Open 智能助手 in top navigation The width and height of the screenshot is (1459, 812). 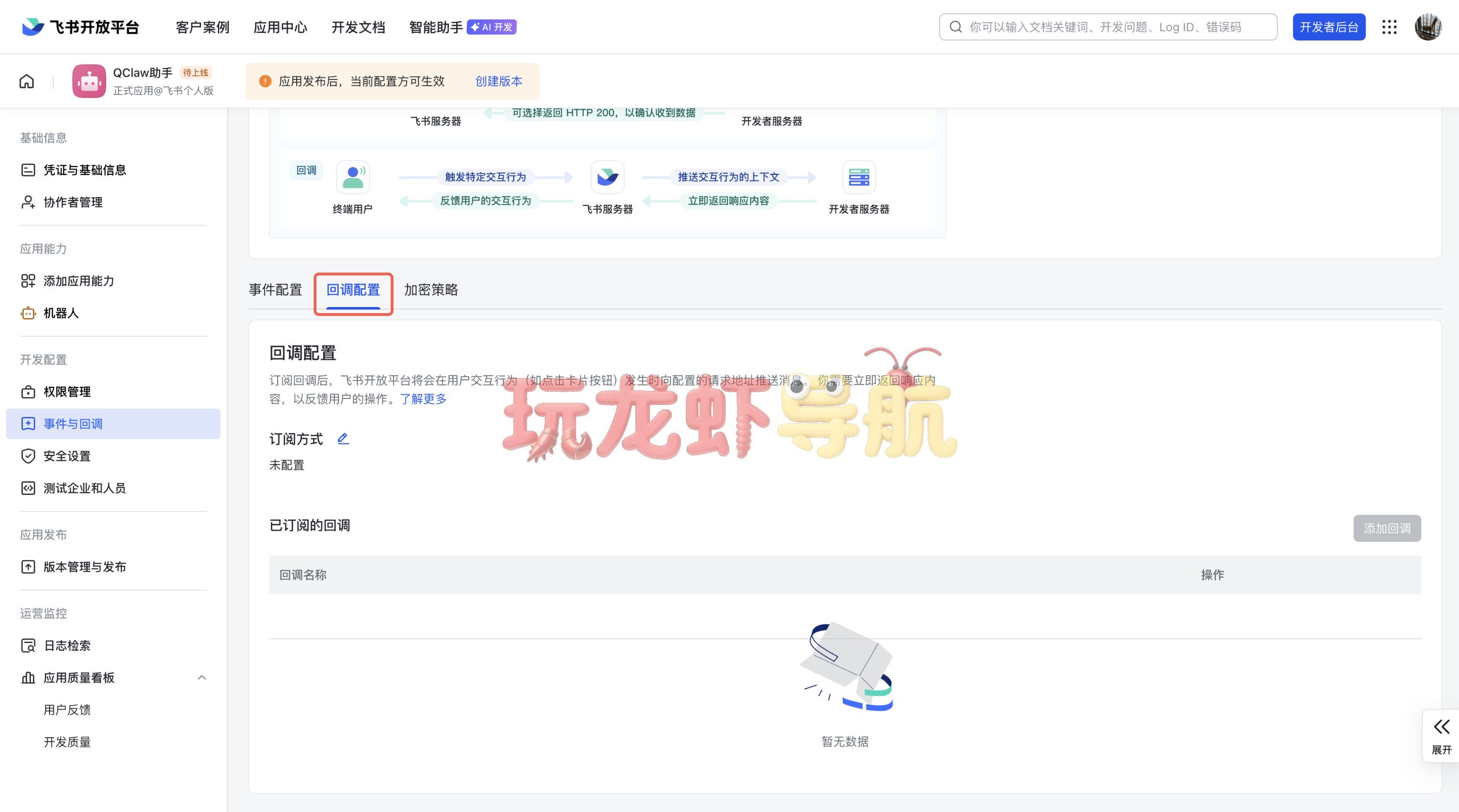[436, 27]
